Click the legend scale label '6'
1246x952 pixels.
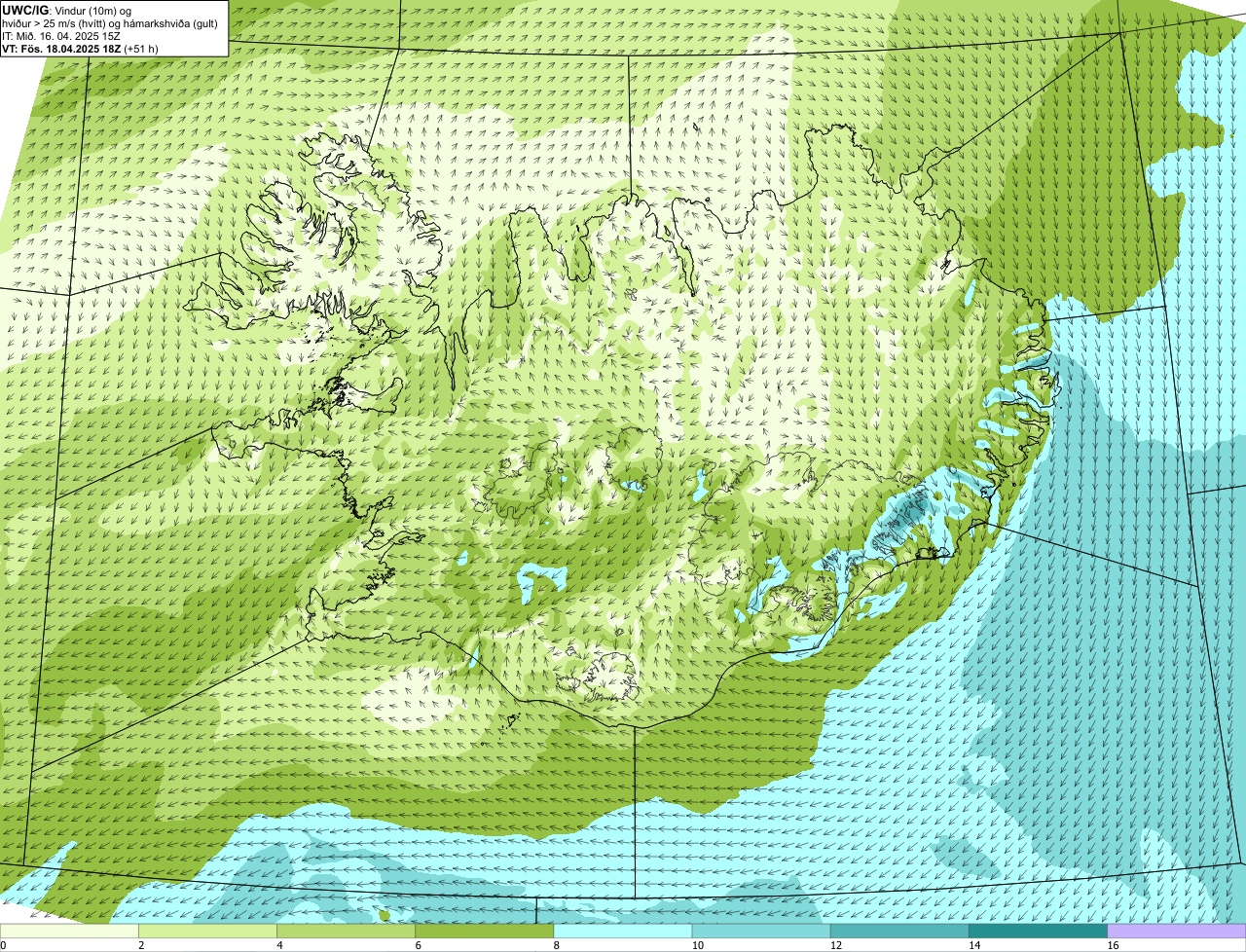[x=418, y=945]
